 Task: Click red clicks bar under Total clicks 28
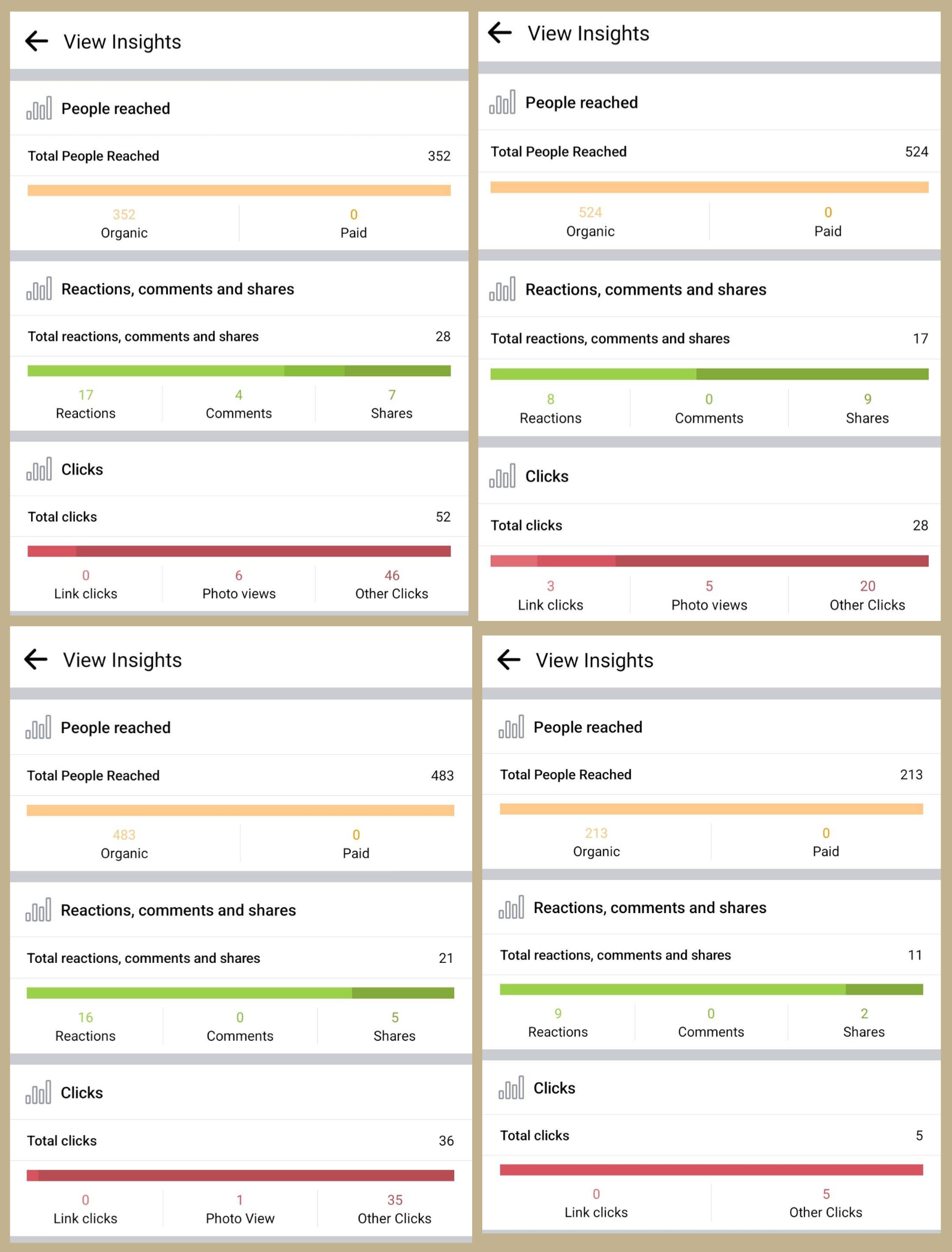(x=709, y=561)
